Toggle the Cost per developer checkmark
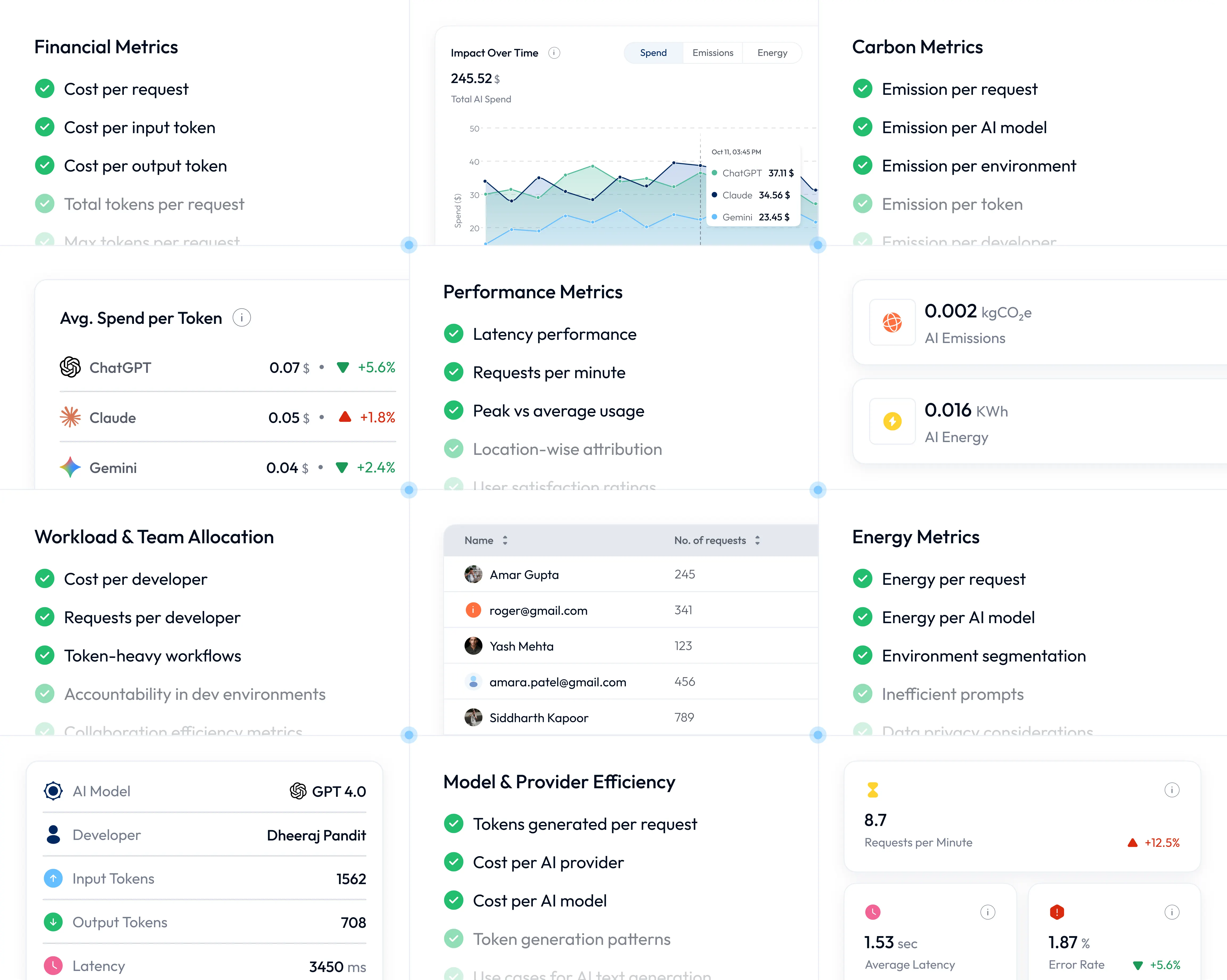The height and width of the screenshot is (980, 1227). click(x=44, y=579)
